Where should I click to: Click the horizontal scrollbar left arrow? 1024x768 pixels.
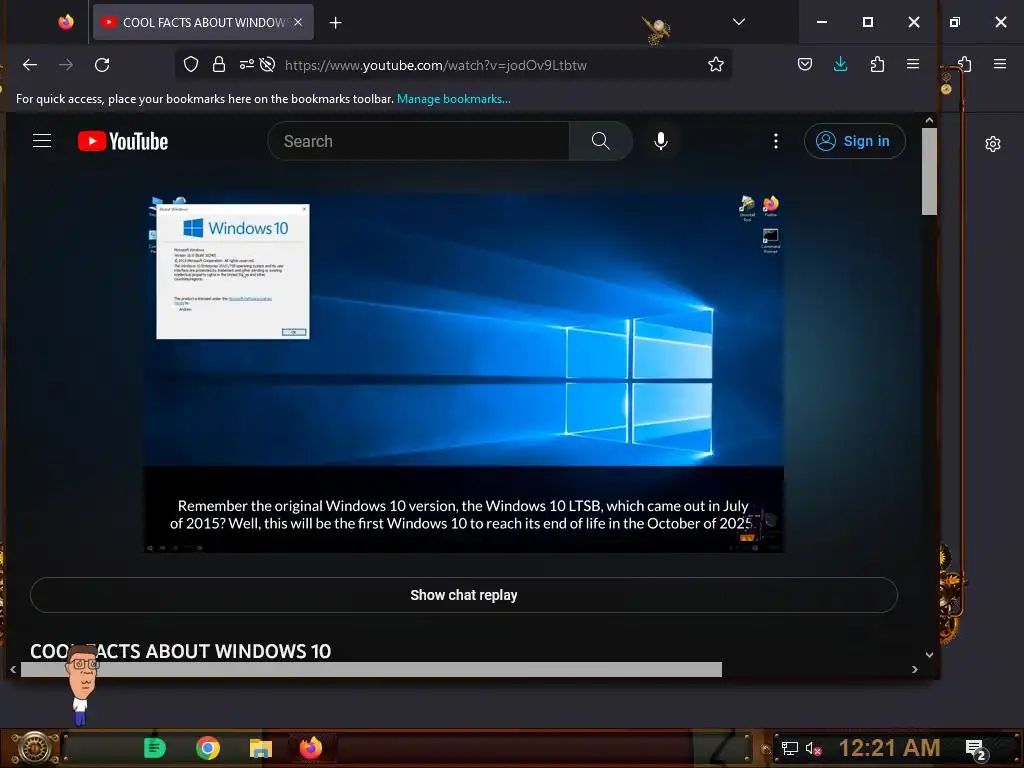[x=13, y=669]
